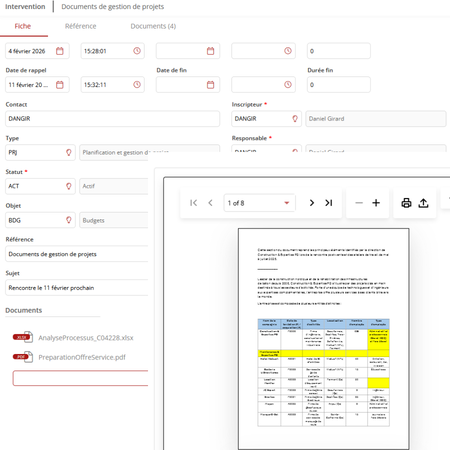This screenshot has height=450, width=450.
Task: Open calendar picker for 4 février 2026 date
Action: coord(60,51)
